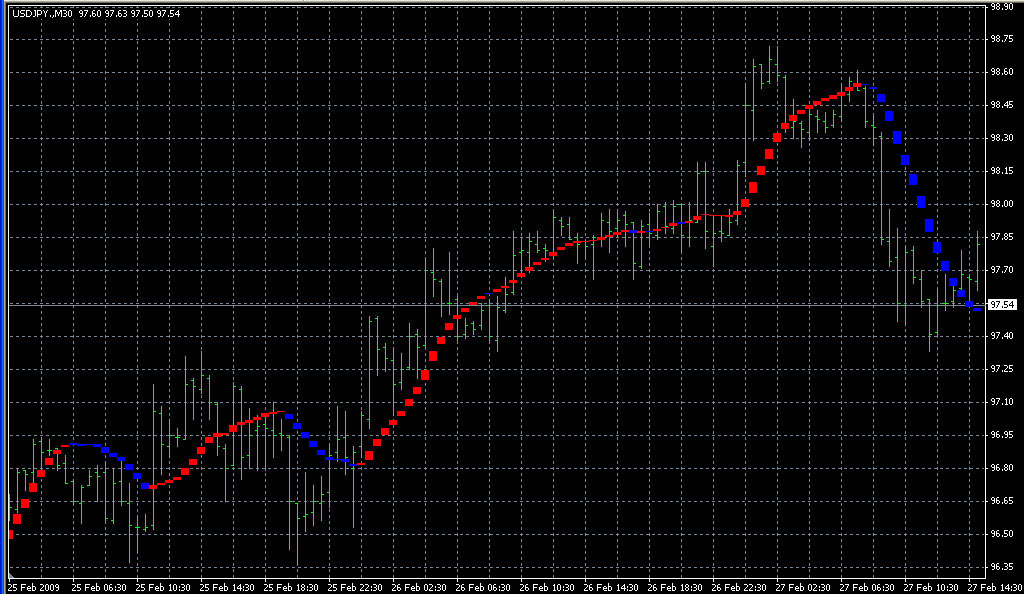This screenshot has width=1024, height=594.
Task: Click the 97.10 price axis label
Action: coord(1002,401)
